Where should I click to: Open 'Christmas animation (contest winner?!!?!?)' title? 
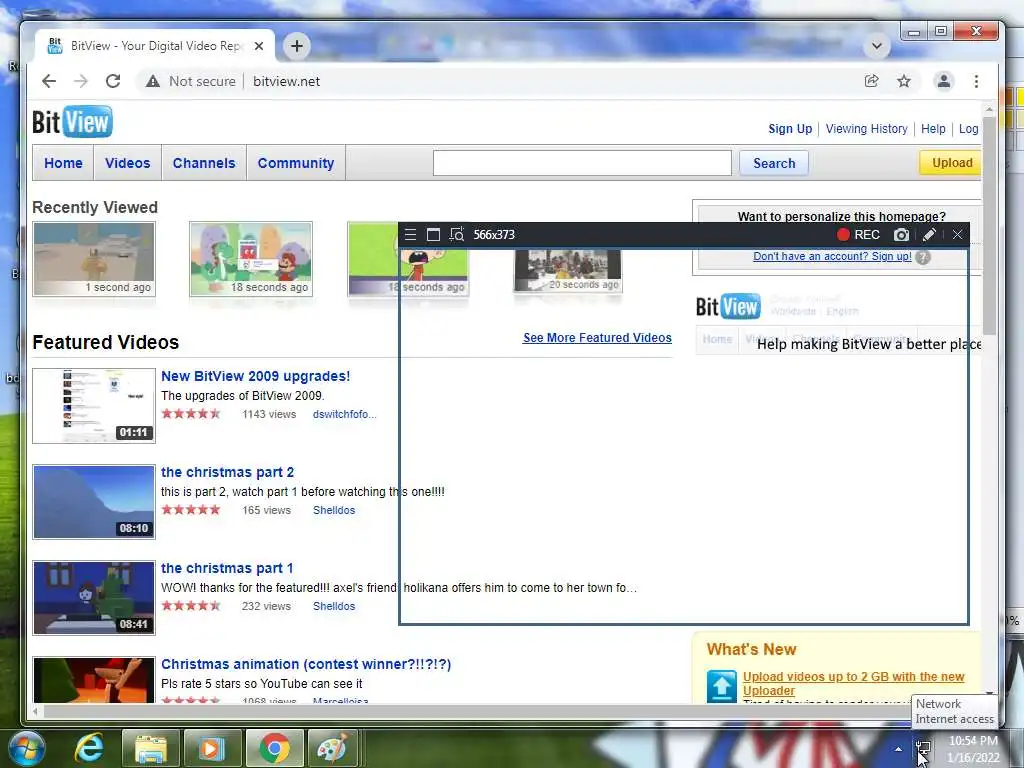306,664
